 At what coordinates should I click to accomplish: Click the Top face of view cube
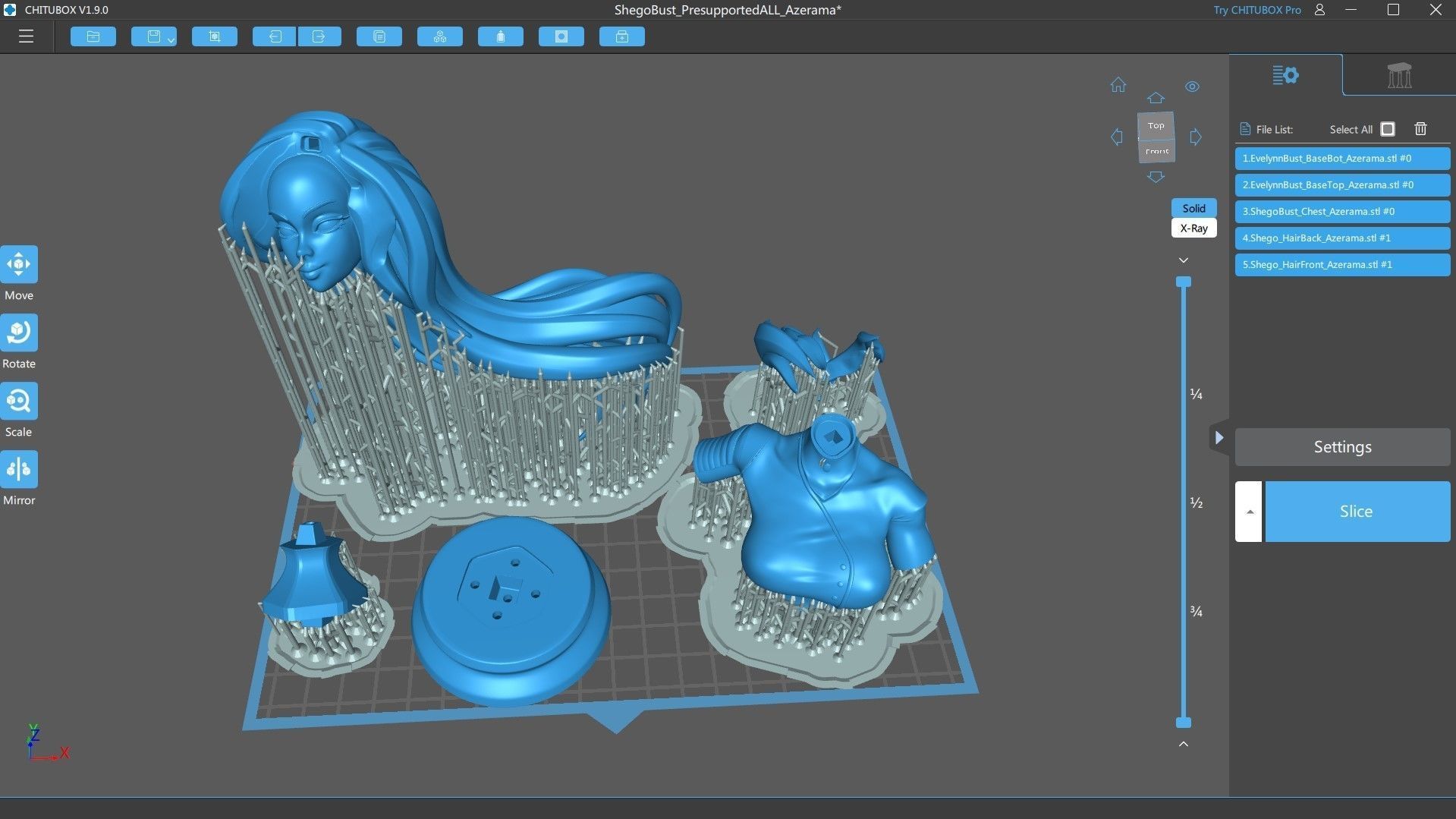pos(1156,126)
